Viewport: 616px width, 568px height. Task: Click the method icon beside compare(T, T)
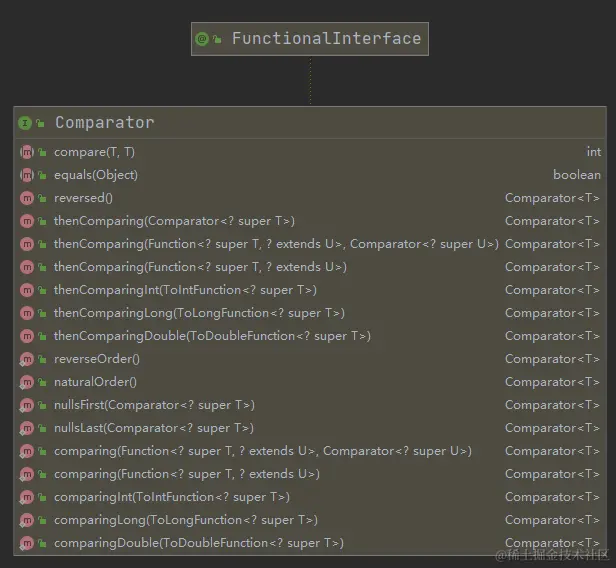[x=26, y=152]
